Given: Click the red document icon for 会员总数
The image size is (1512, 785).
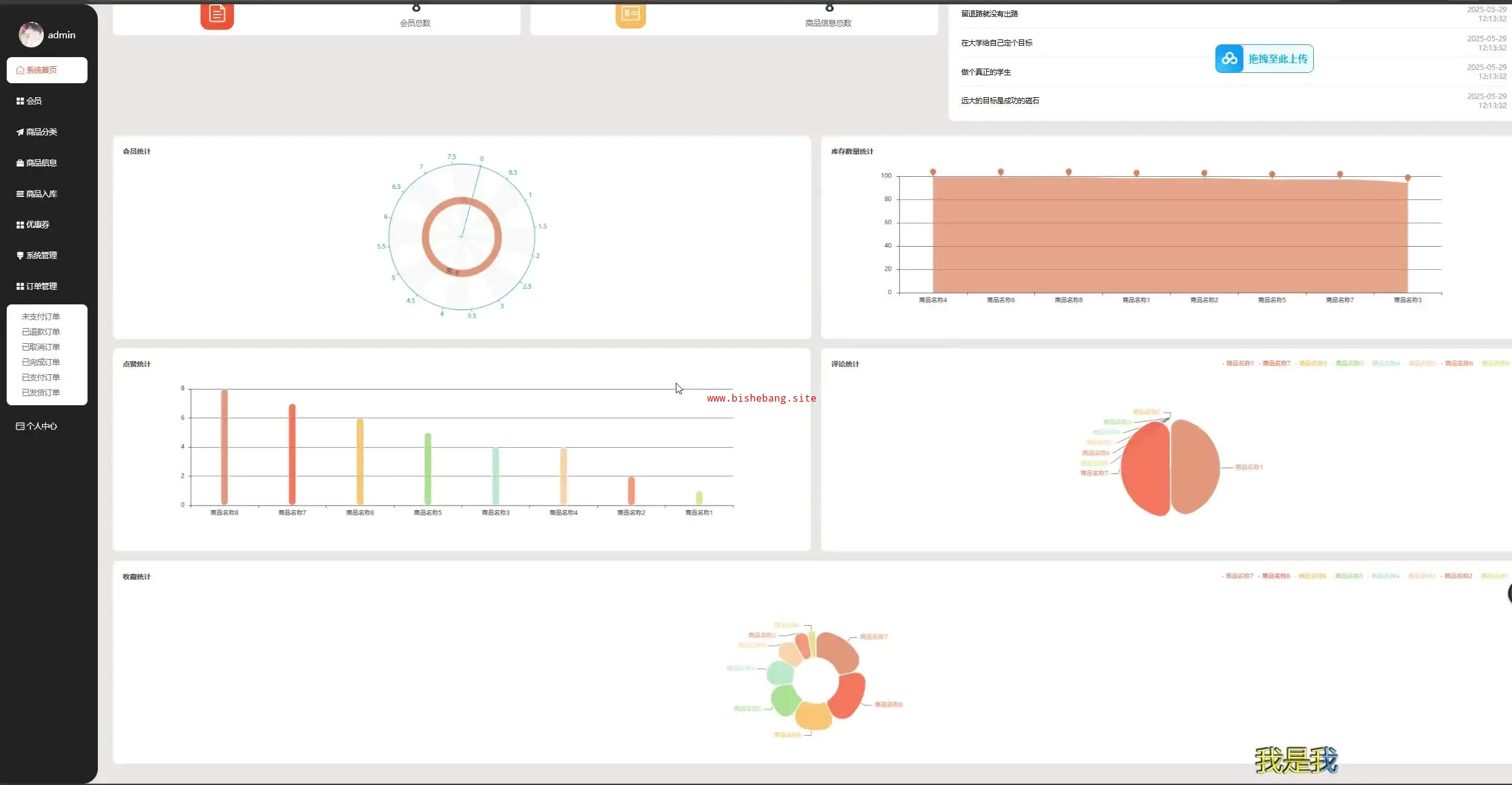Looking at the screenshot, I should point(217,15).
